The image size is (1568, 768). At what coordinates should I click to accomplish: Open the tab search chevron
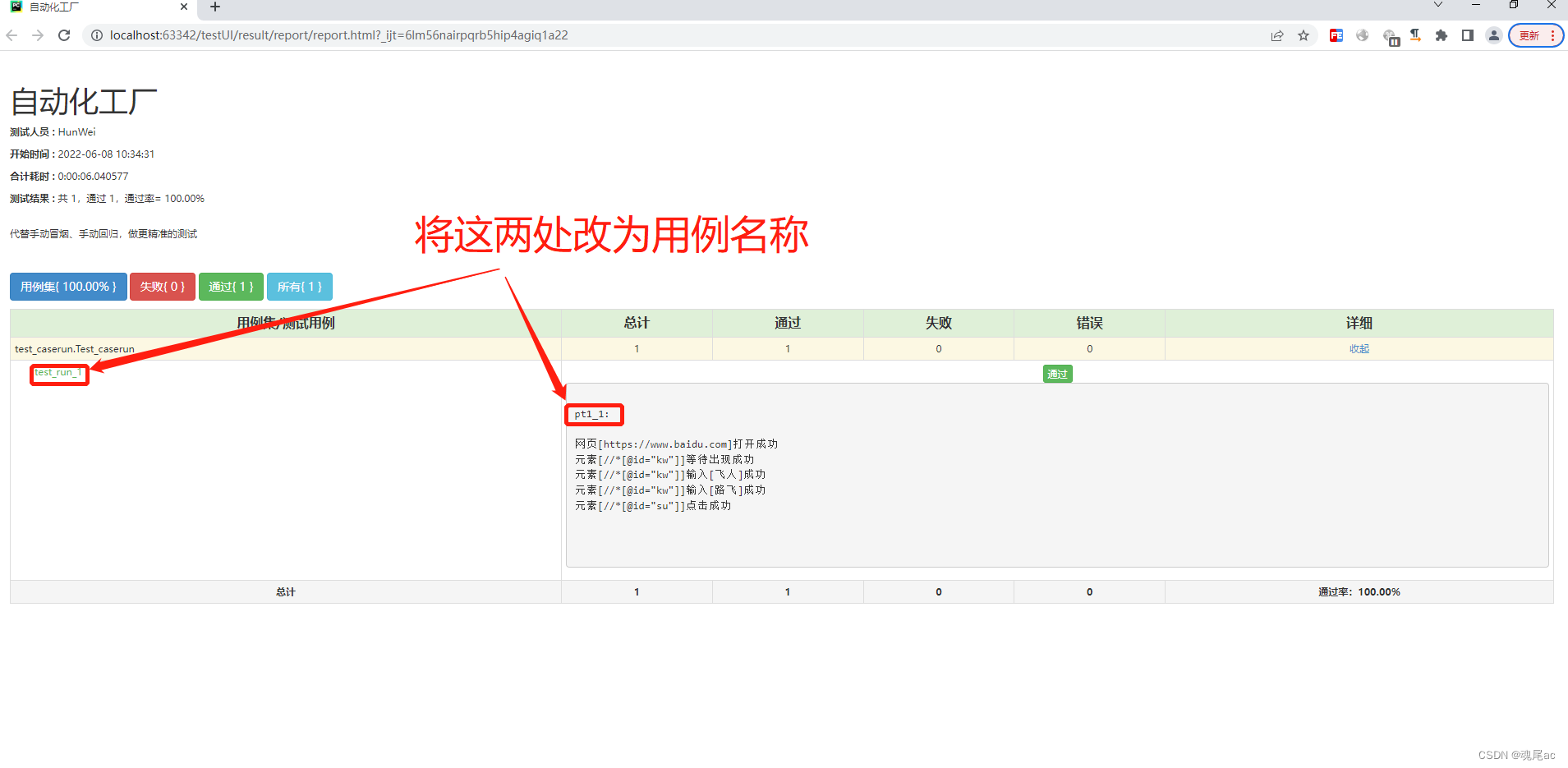[x=1437, y=5]
